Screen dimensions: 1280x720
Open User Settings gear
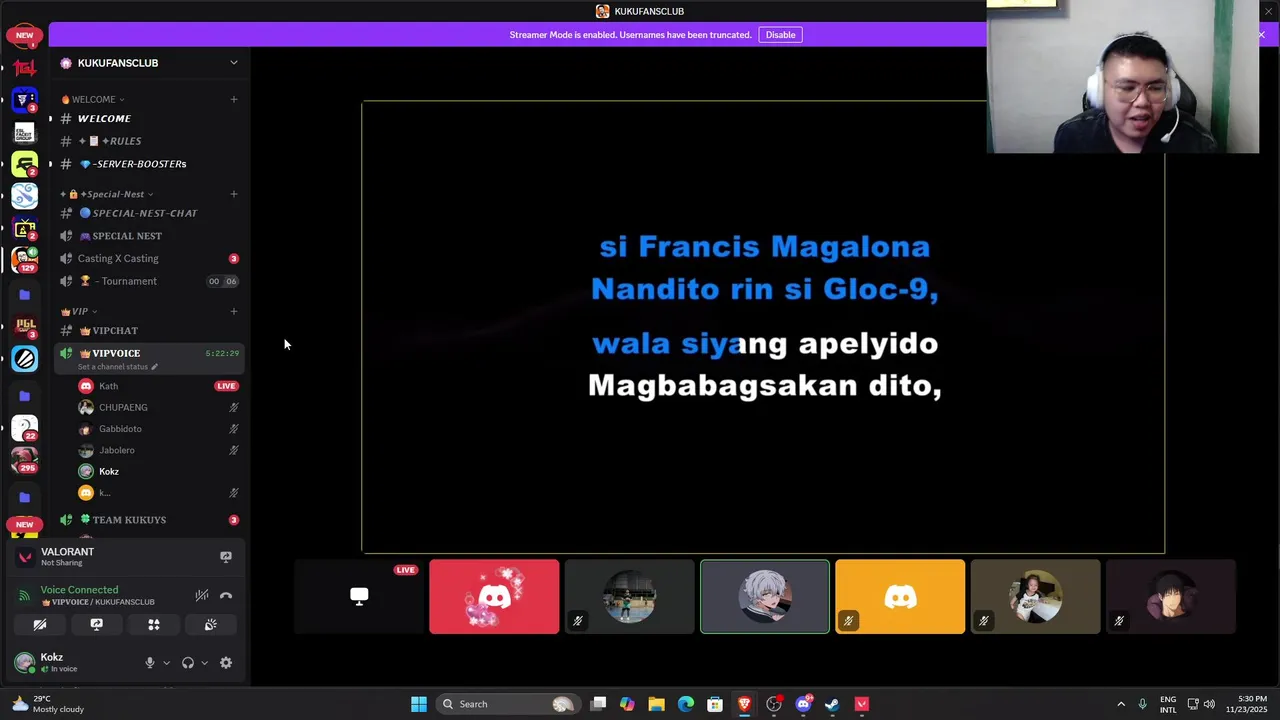point(226,663)
